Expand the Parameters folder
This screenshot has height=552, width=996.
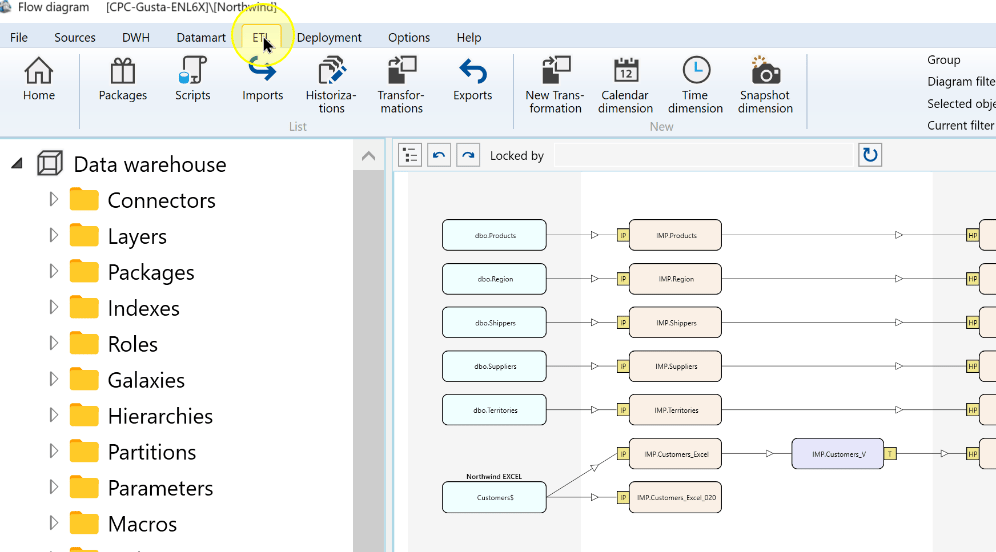tap(53, 487)
